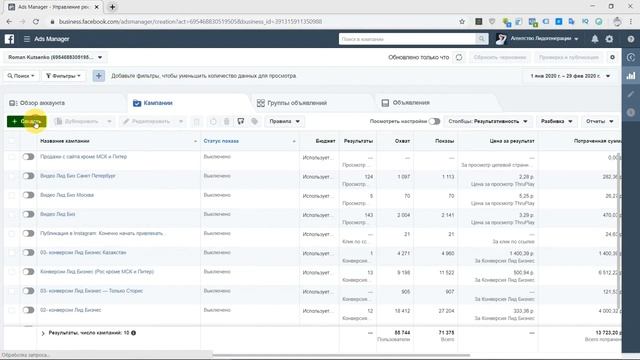The width and height of the screenshot is (640, 360).
Task: Open the business account menu in the header
Action: [538, 39]
